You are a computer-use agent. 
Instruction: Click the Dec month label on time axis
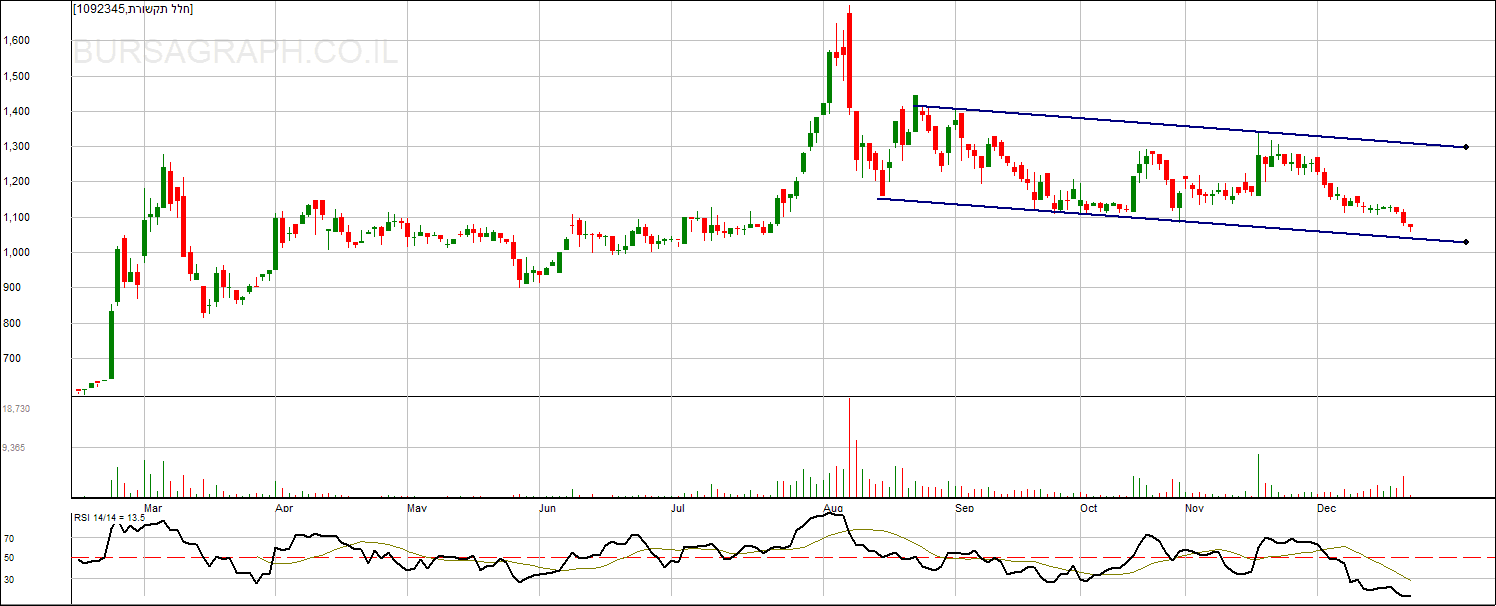1327,508
